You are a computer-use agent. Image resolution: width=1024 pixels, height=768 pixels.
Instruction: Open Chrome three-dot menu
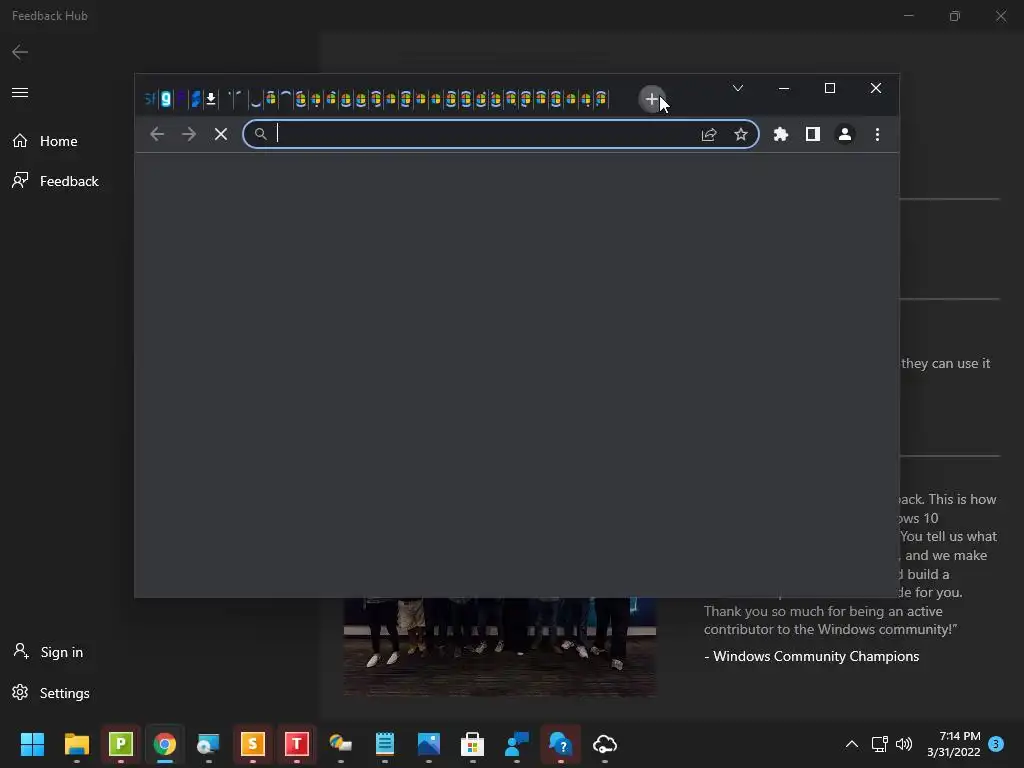[x=877, y=135]
